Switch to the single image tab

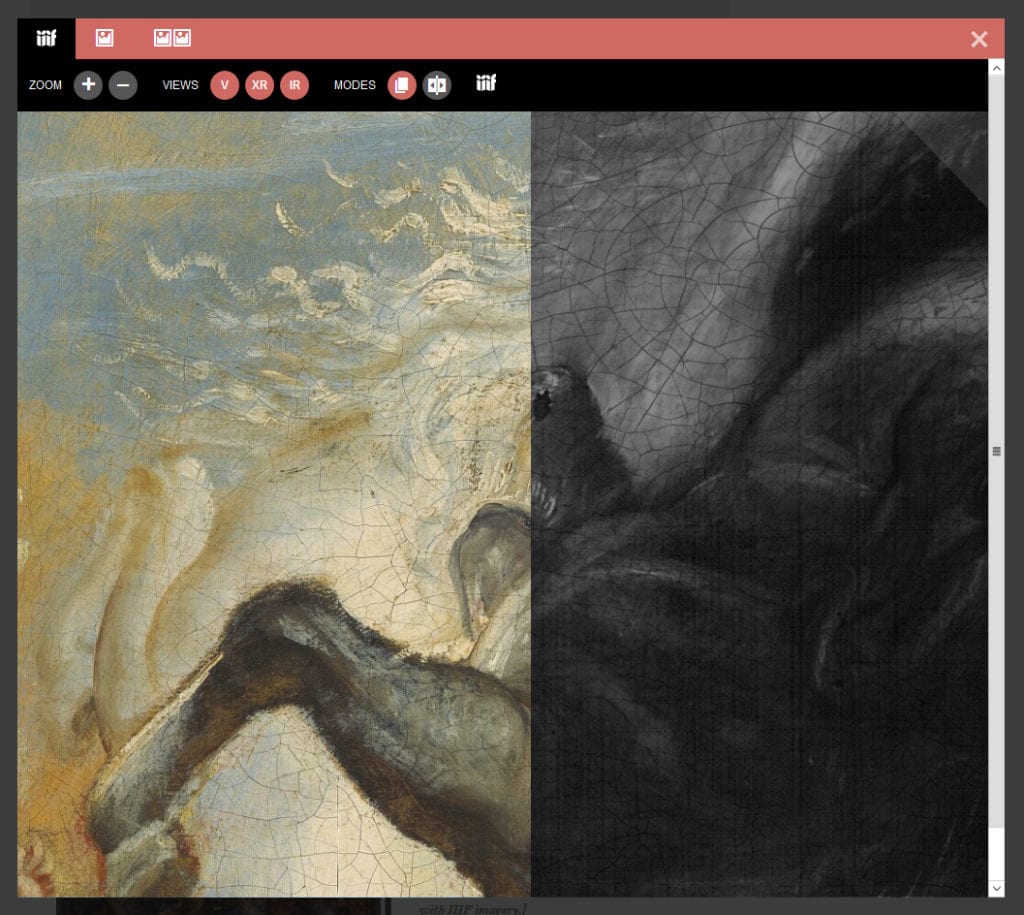[104, 37]
